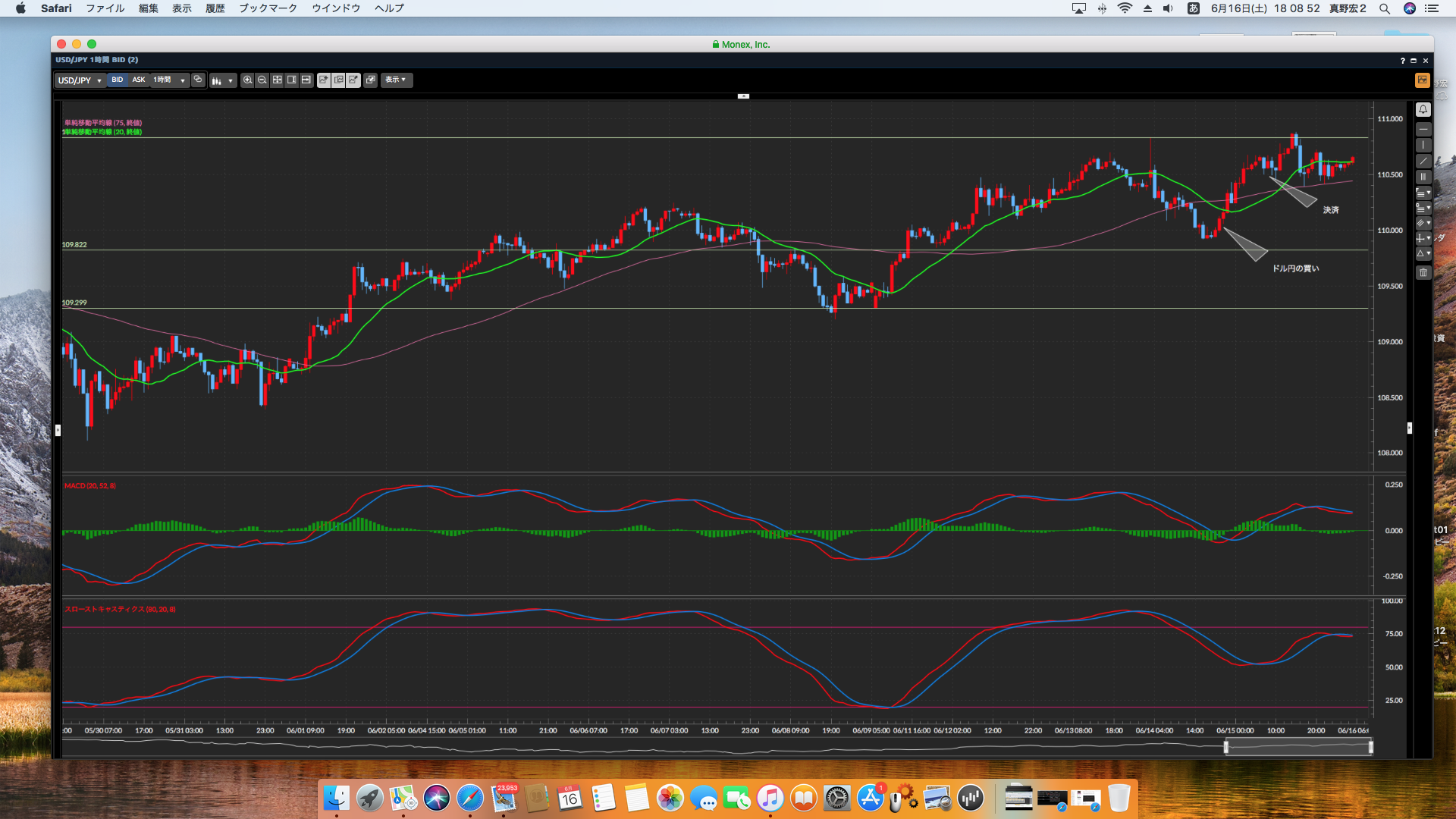
Task: Open the Calendar app in Dock
Action: coord(570,799)
